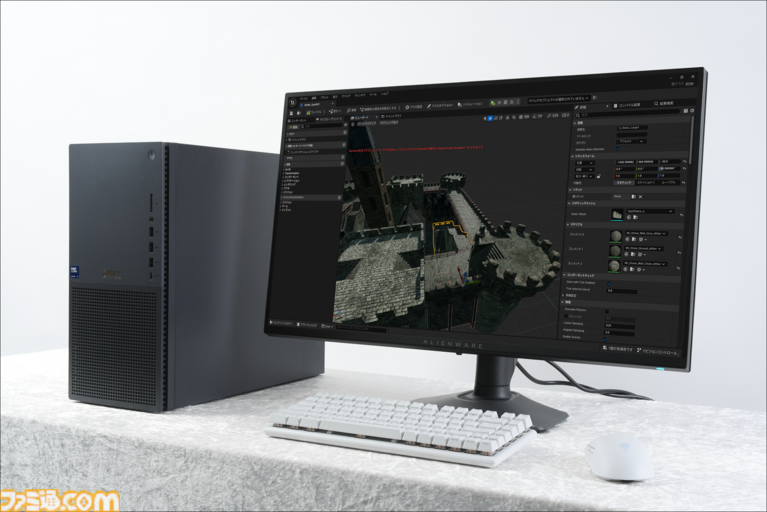Click the unsaved items status button
The width and height of the screenshot is (767, 512).
tap(618, 349)
